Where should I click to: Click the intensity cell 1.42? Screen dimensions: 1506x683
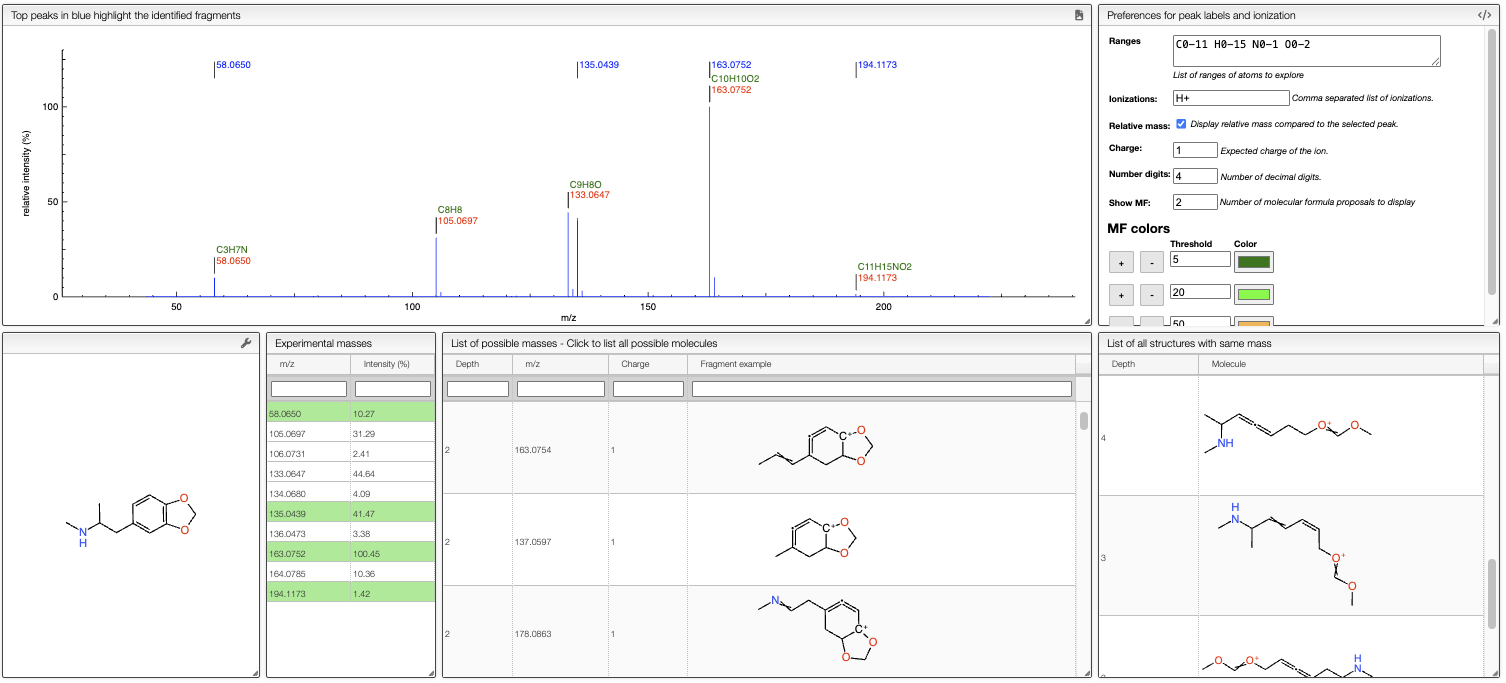click(x=393, y=593)
